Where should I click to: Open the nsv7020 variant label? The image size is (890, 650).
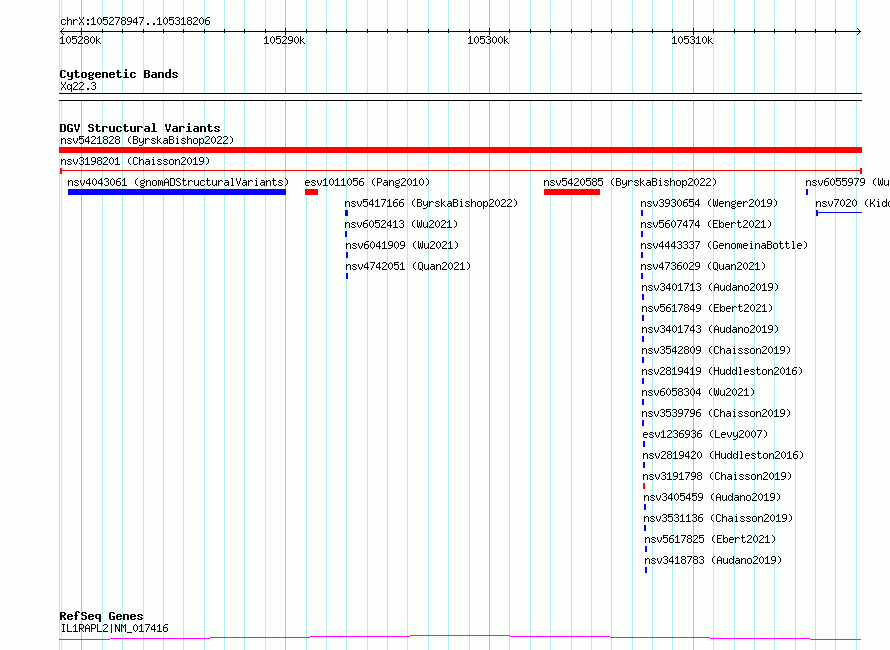click(x=852, y=203)
